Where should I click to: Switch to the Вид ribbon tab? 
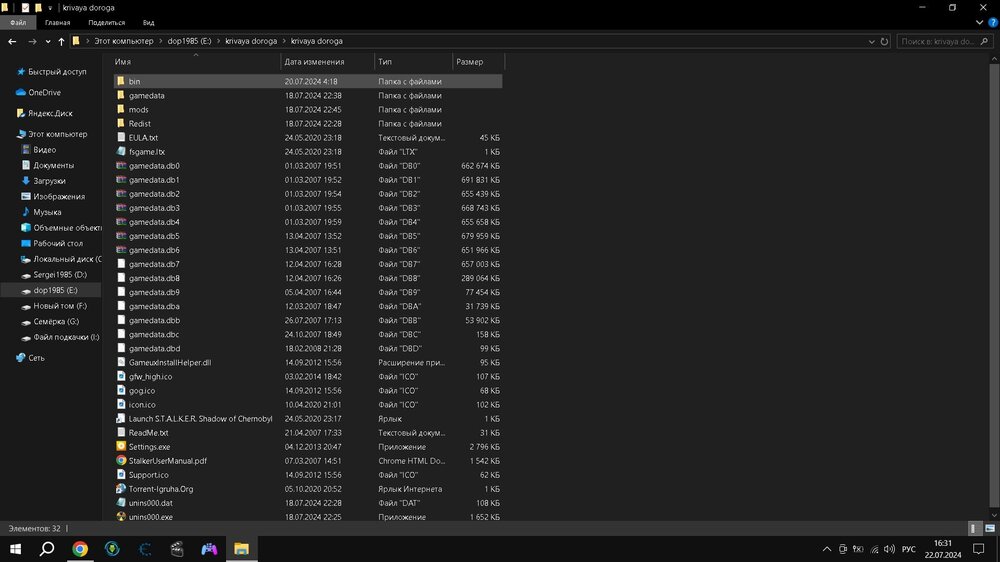pos(148,21)
